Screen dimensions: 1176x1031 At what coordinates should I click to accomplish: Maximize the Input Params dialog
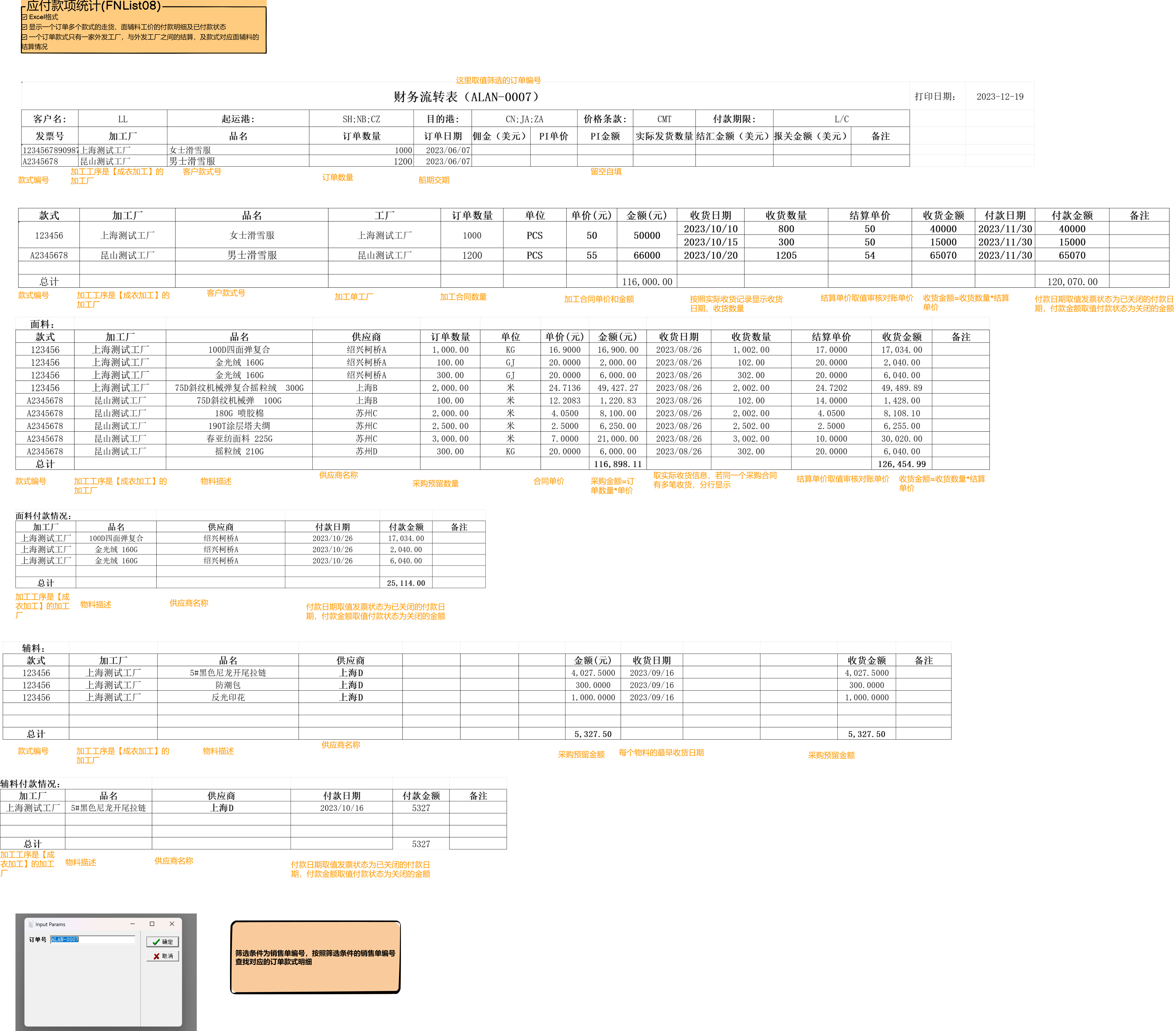pos(152,924)
